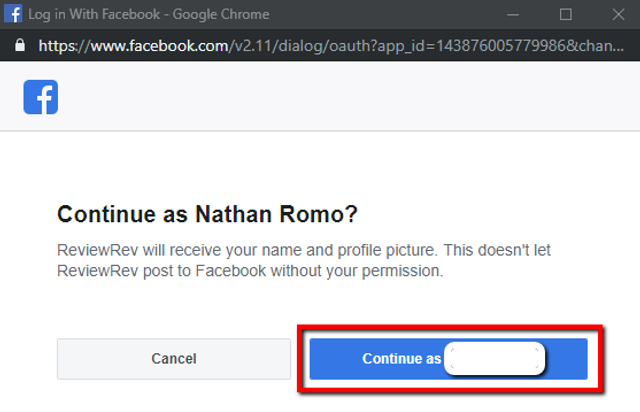Click the ReviewRev permission description text
Screen dimensions: 640x412
[x=304, y=261]
